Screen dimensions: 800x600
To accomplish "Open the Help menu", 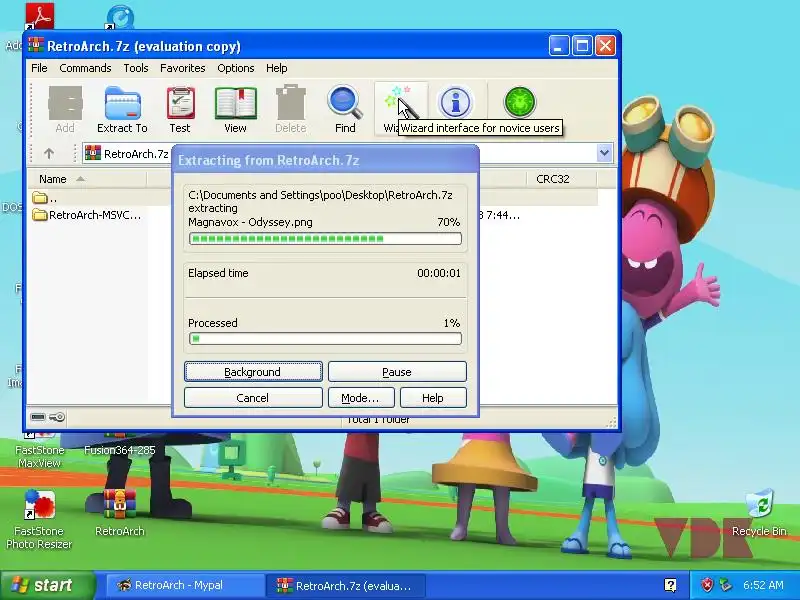I will (x=277, y=68).
